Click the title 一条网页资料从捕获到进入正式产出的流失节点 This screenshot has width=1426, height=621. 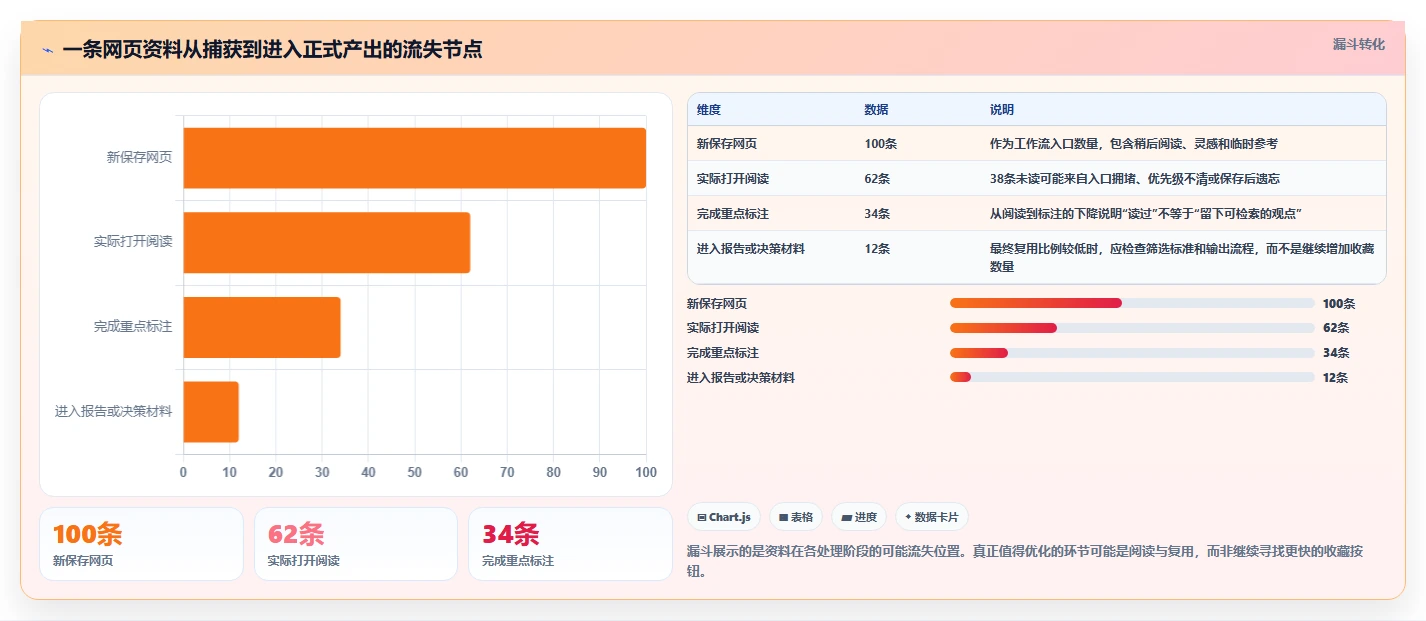click(272, 49)
